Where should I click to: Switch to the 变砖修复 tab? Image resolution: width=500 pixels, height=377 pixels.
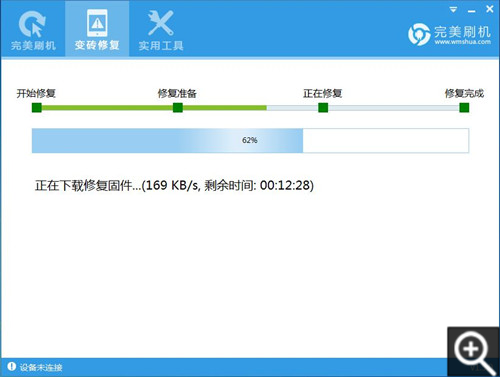(x=97, y=29)
